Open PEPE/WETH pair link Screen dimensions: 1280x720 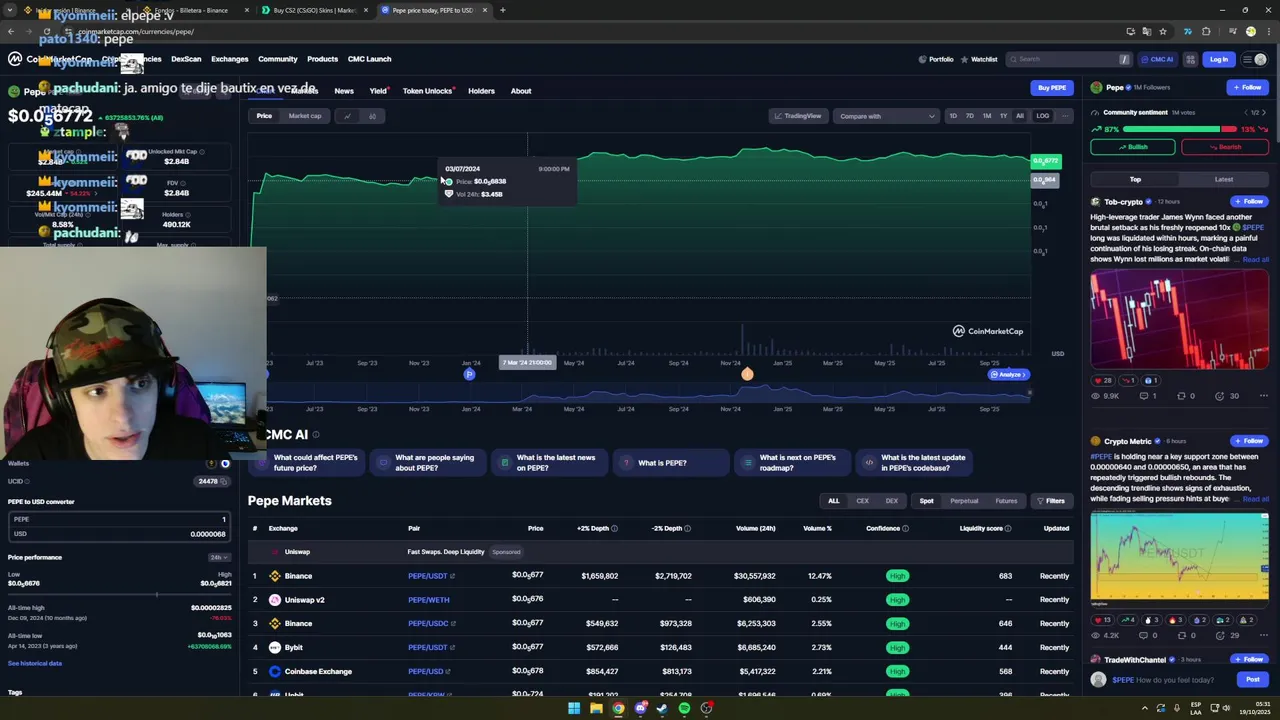coord(428,600)
